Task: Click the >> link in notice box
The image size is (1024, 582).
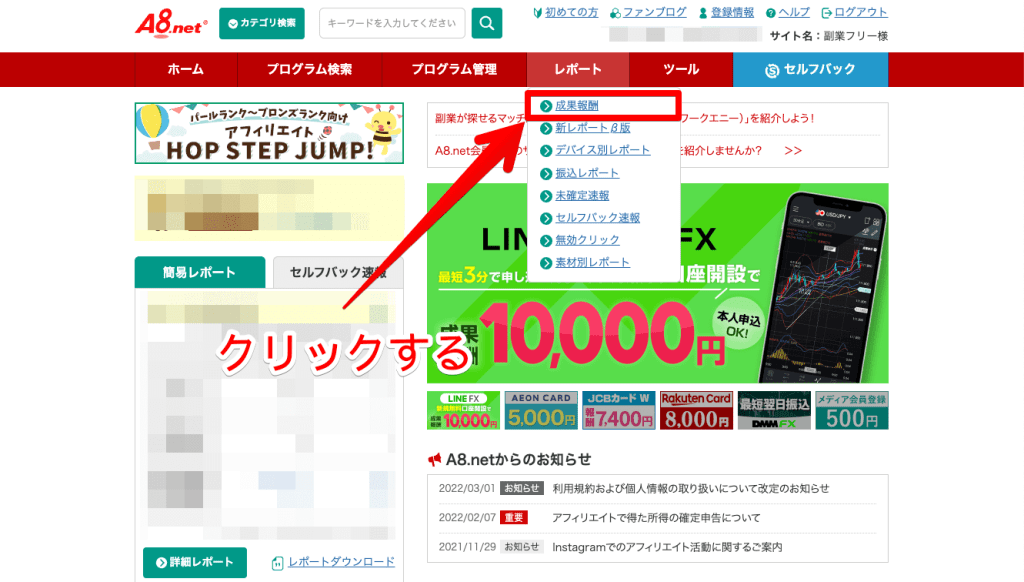Action: 793,151
